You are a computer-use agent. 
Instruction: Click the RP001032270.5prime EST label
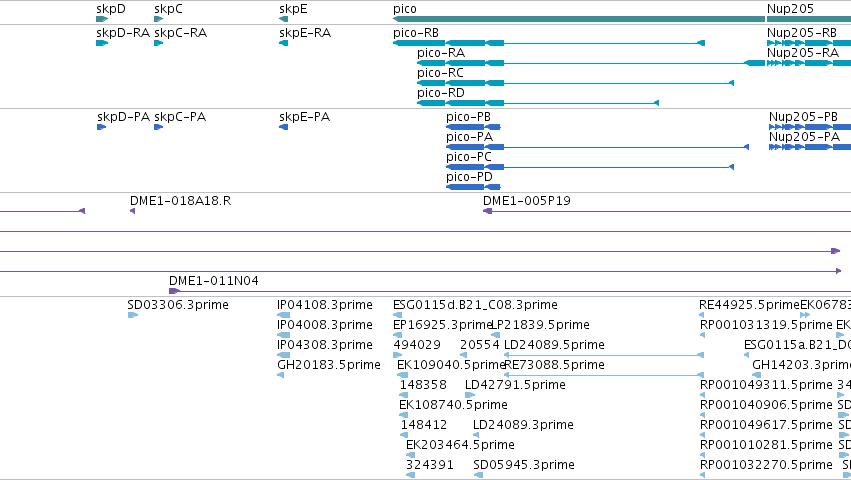click(x=766, y=466)
